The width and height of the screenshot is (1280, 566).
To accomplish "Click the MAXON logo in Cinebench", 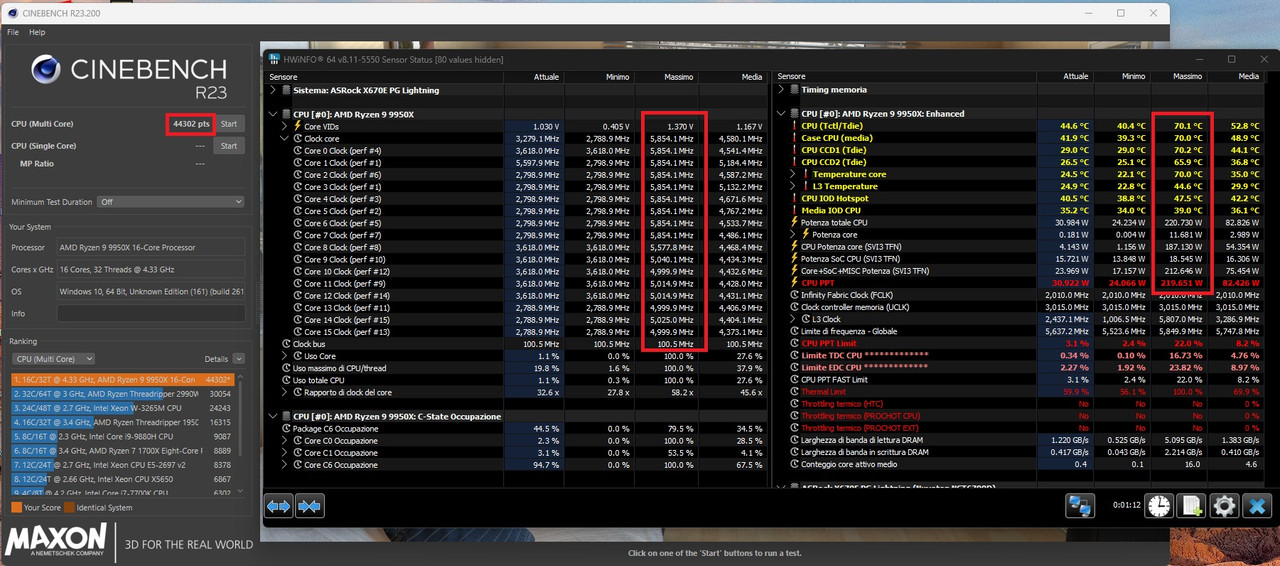I will [x=57, y=541].
